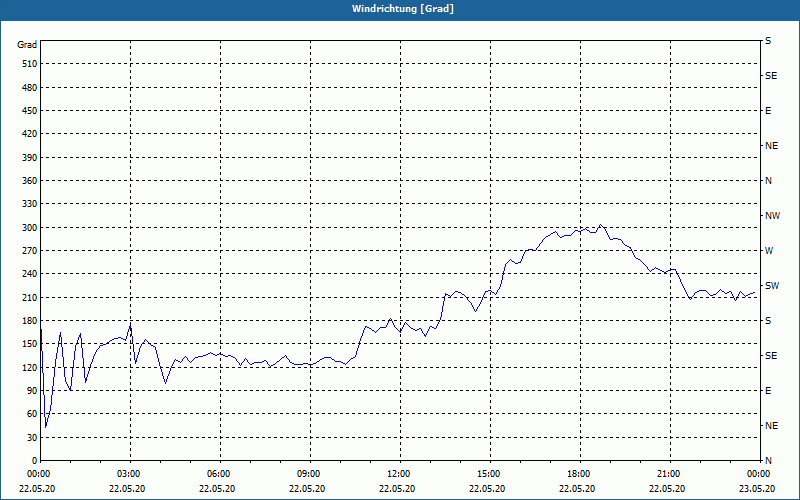Click the 'Windrichtung [Grad]' chart title
The height and width of the screenshot is (500, 800).
tap(403, 9)
